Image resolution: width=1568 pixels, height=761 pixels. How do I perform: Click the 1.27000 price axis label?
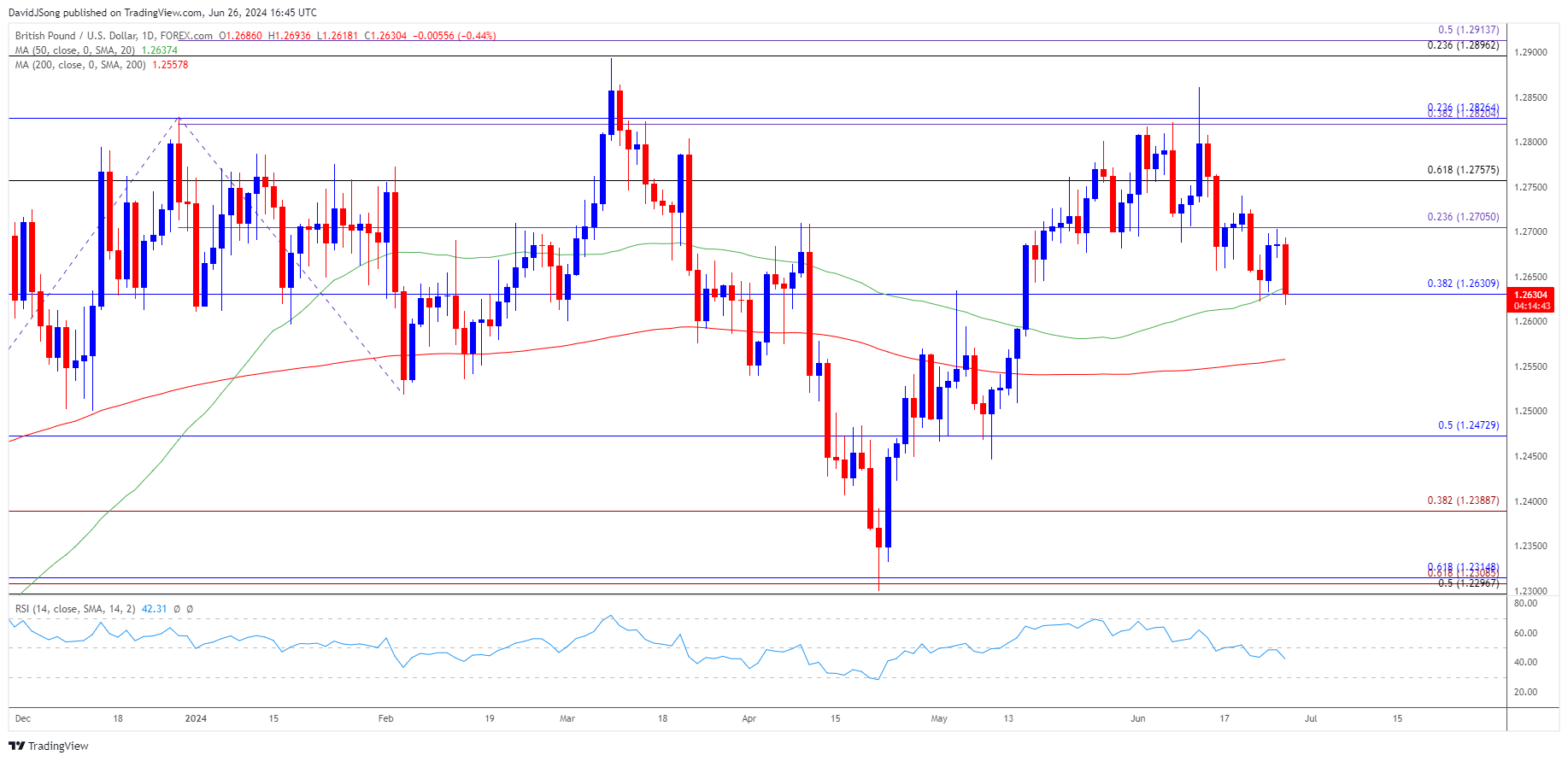1530,232
